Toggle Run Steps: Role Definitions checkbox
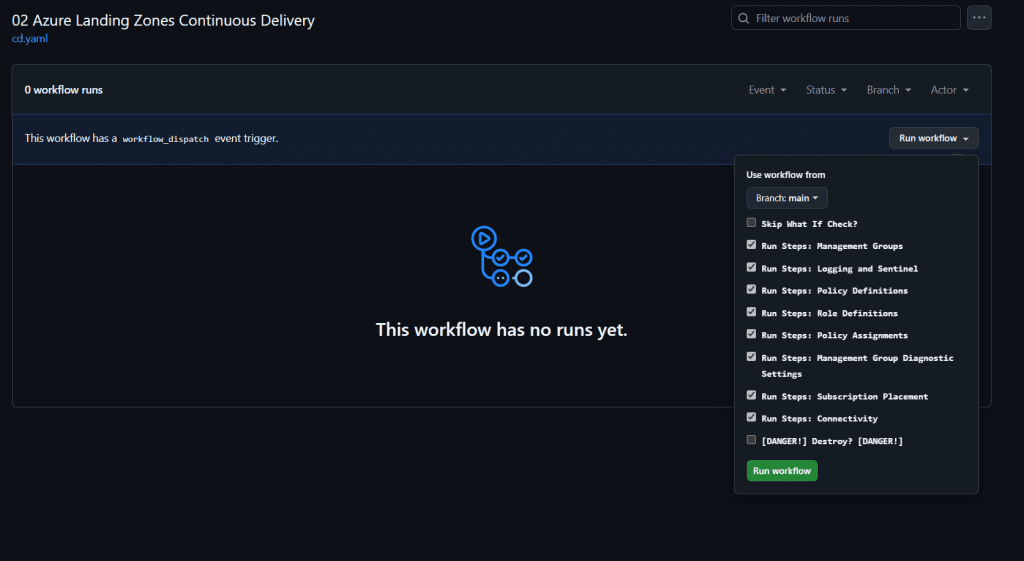1024x561 pixels. [751, 312]
